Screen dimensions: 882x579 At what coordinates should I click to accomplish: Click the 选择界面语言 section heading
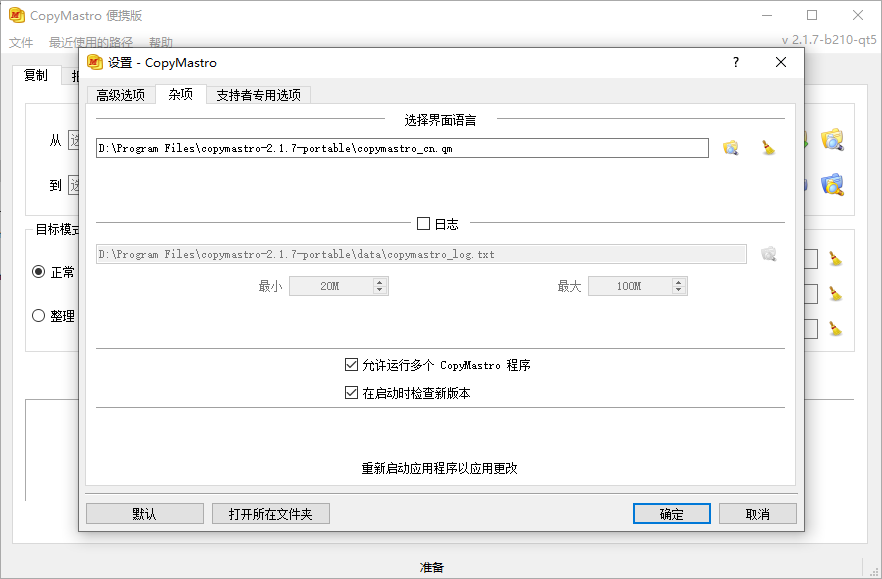tap(440, 120)
